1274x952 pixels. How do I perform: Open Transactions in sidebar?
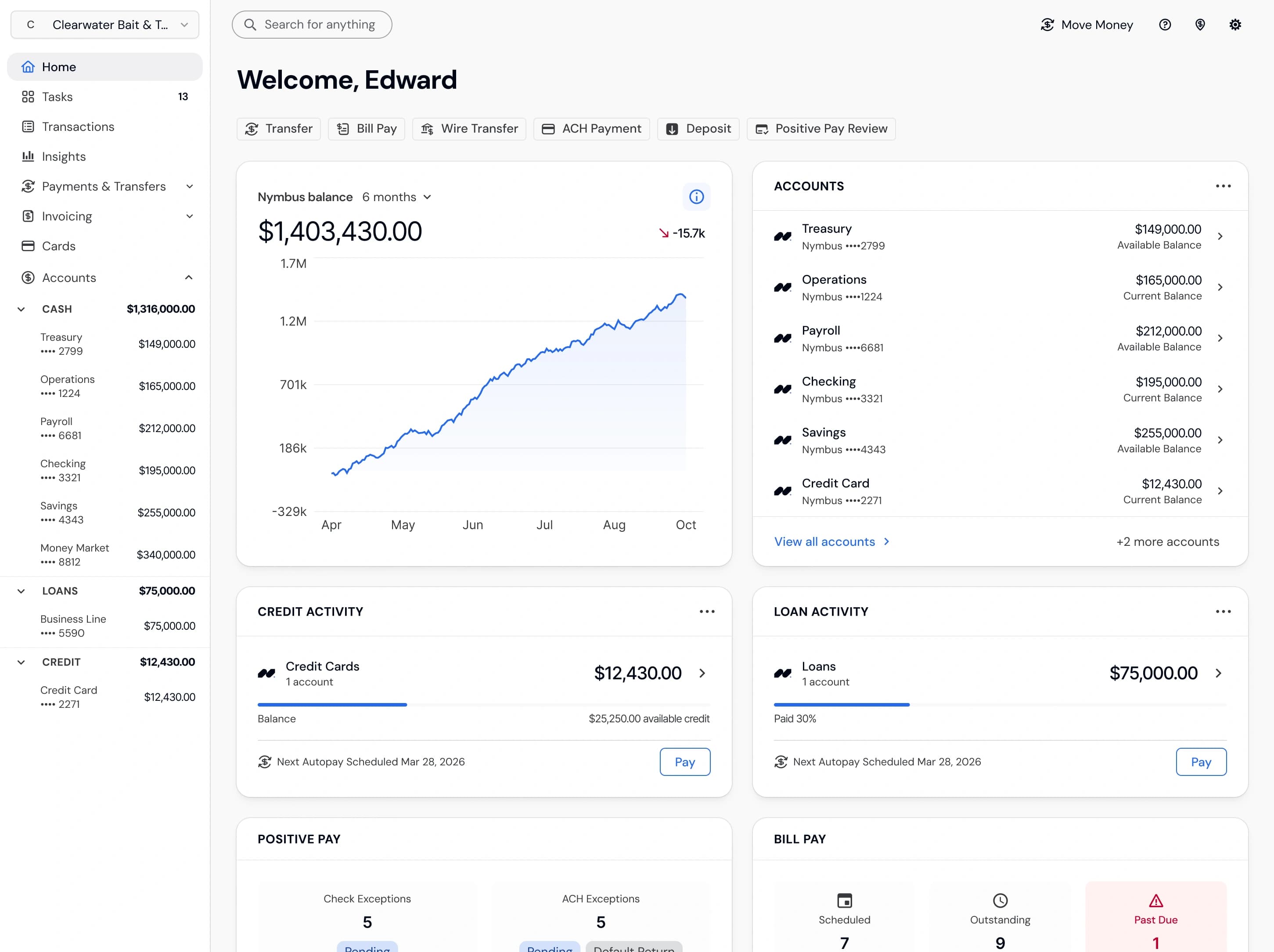(105, 127)
